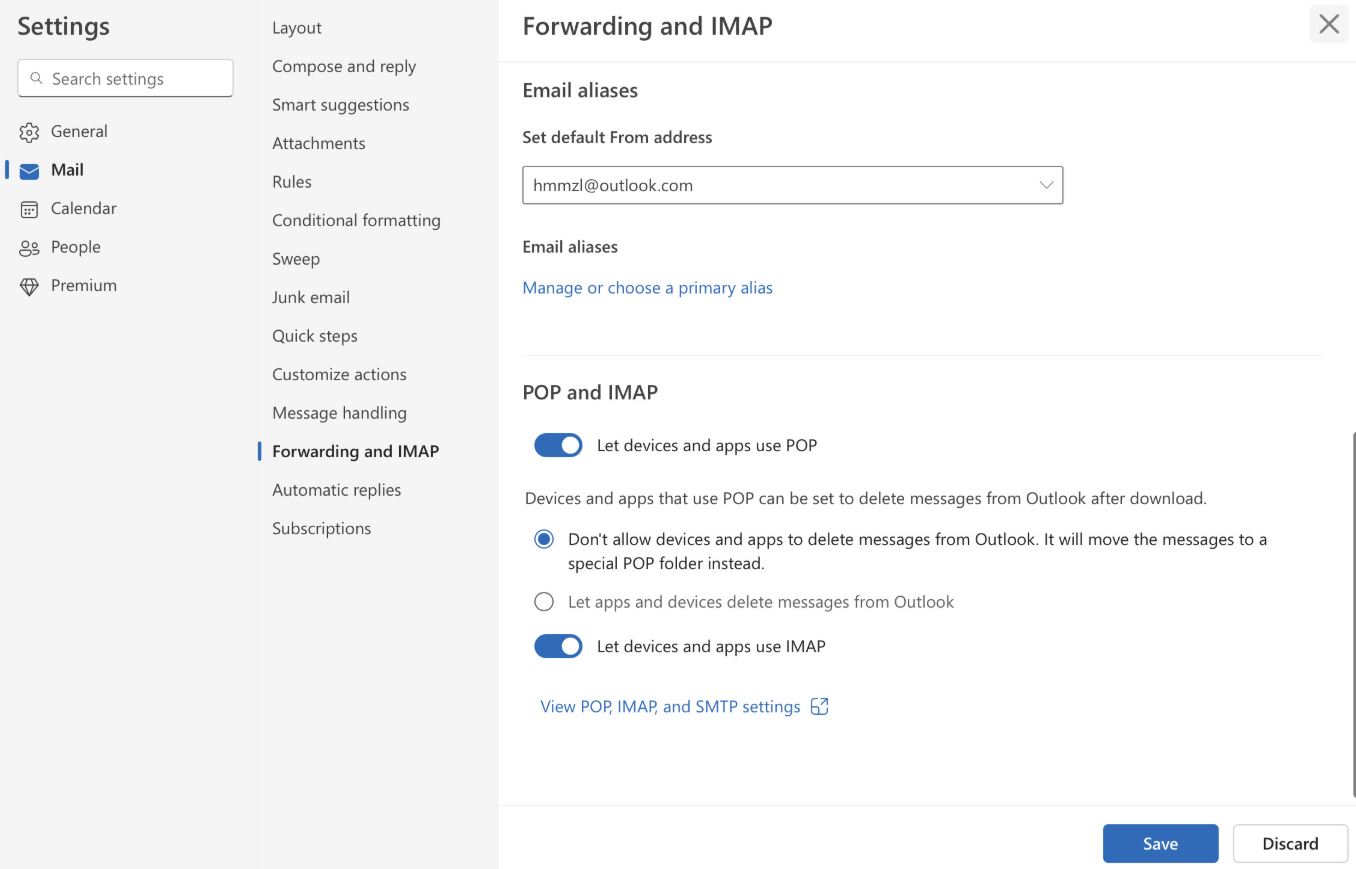Click the Set default From address label

click(x=617, y=137)
